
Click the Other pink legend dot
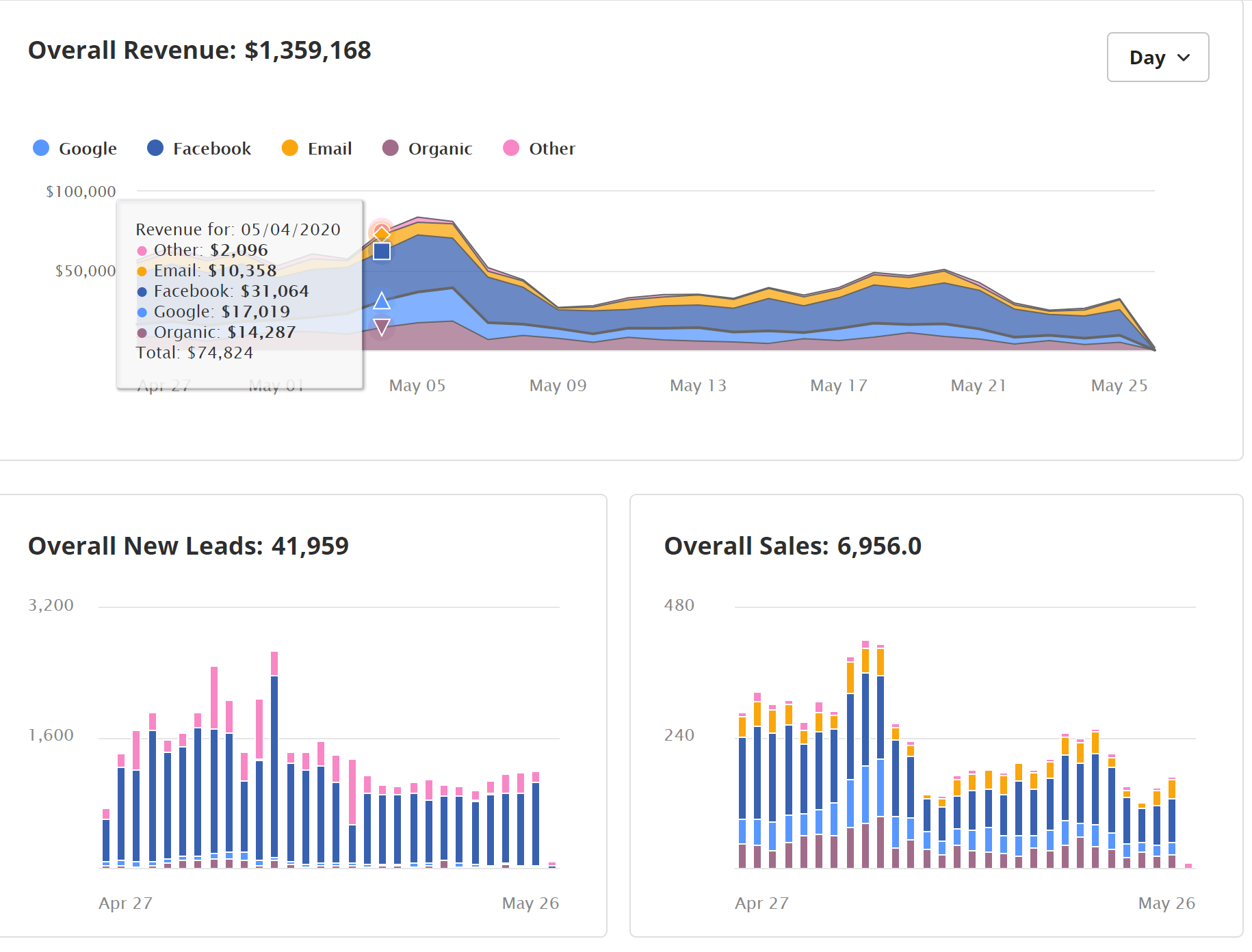coord(511,148)
